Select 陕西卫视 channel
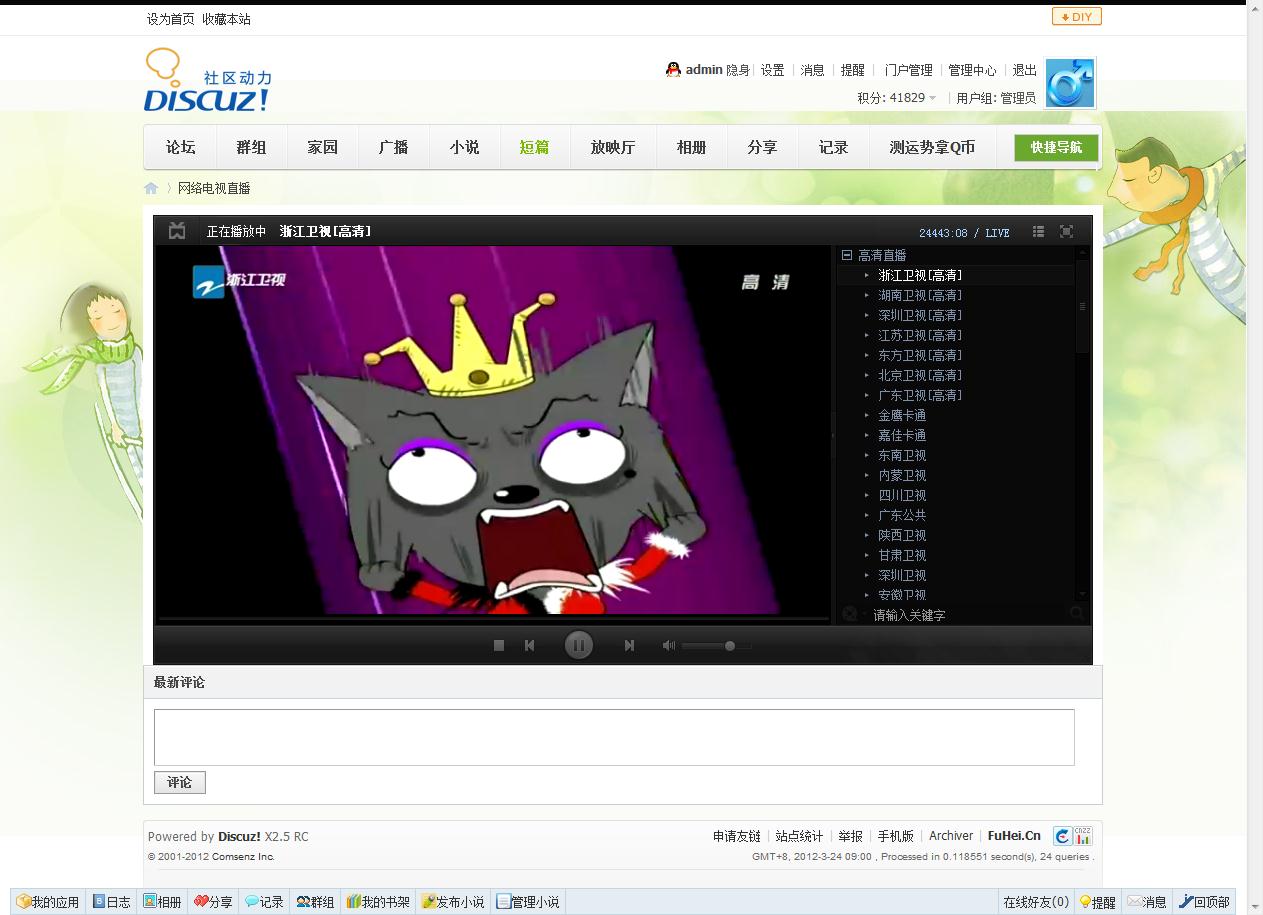The image size is (1263, 915). (902, 535)
